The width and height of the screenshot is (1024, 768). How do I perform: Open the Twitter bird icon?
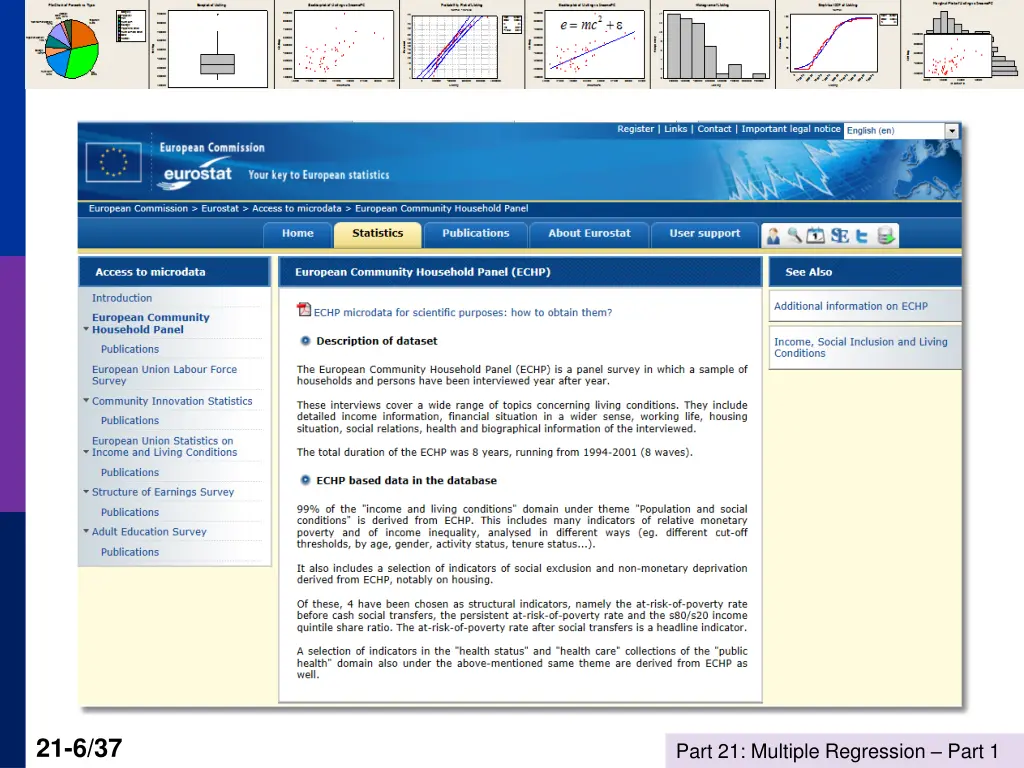click(862, 236)
